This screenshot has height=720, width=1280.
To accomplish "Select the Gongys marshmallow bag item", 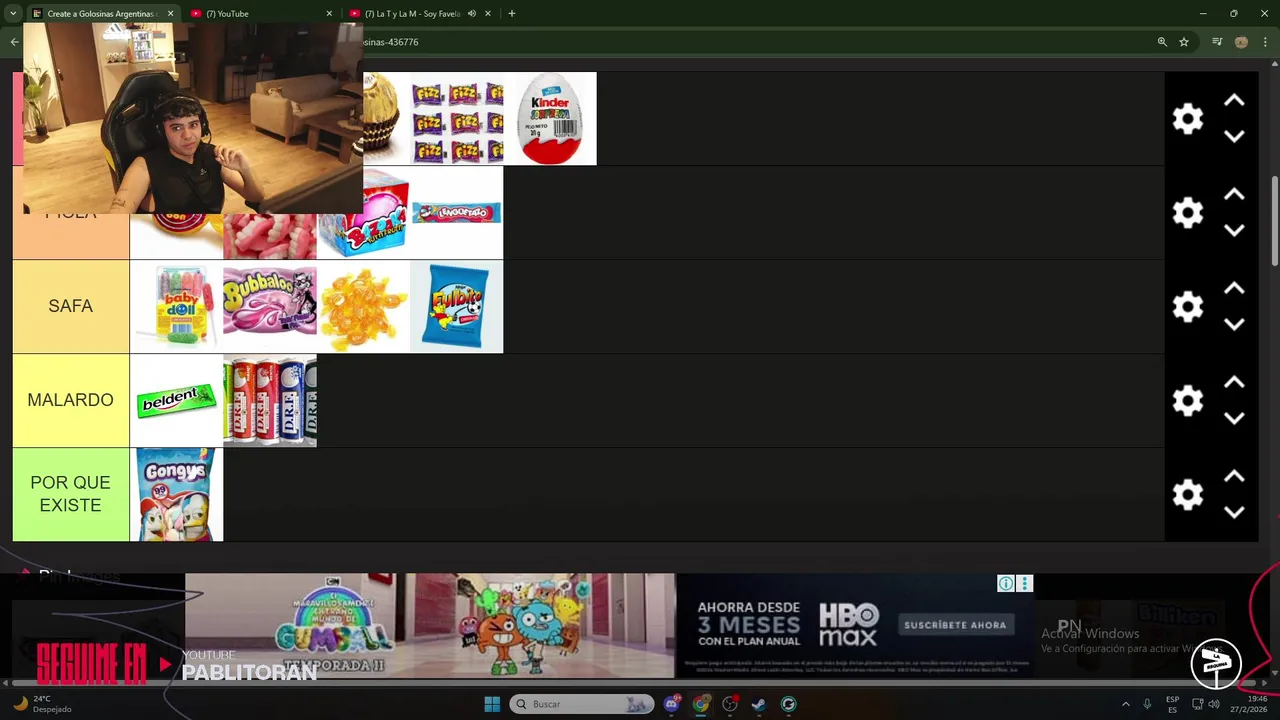I will click(x=176, y=495).
